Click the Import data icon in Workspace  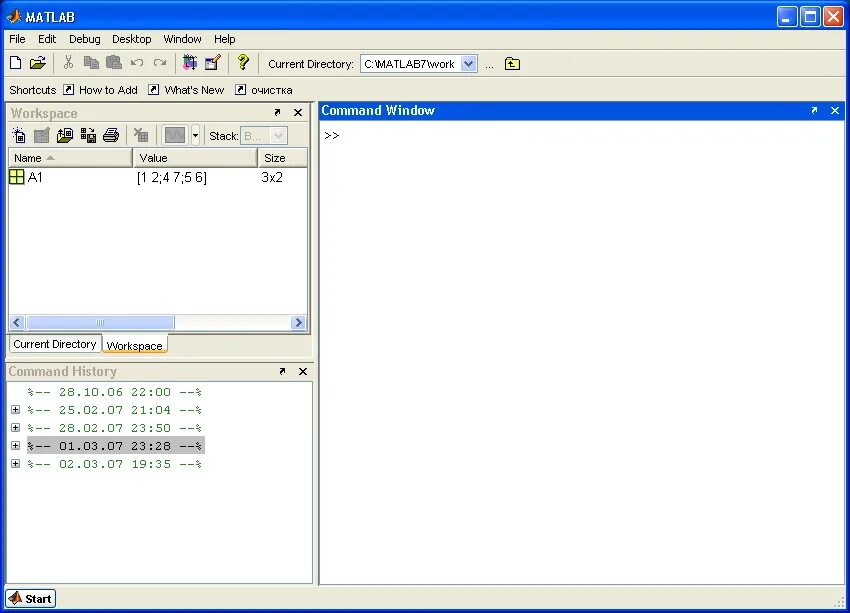(x=65, y=135)
